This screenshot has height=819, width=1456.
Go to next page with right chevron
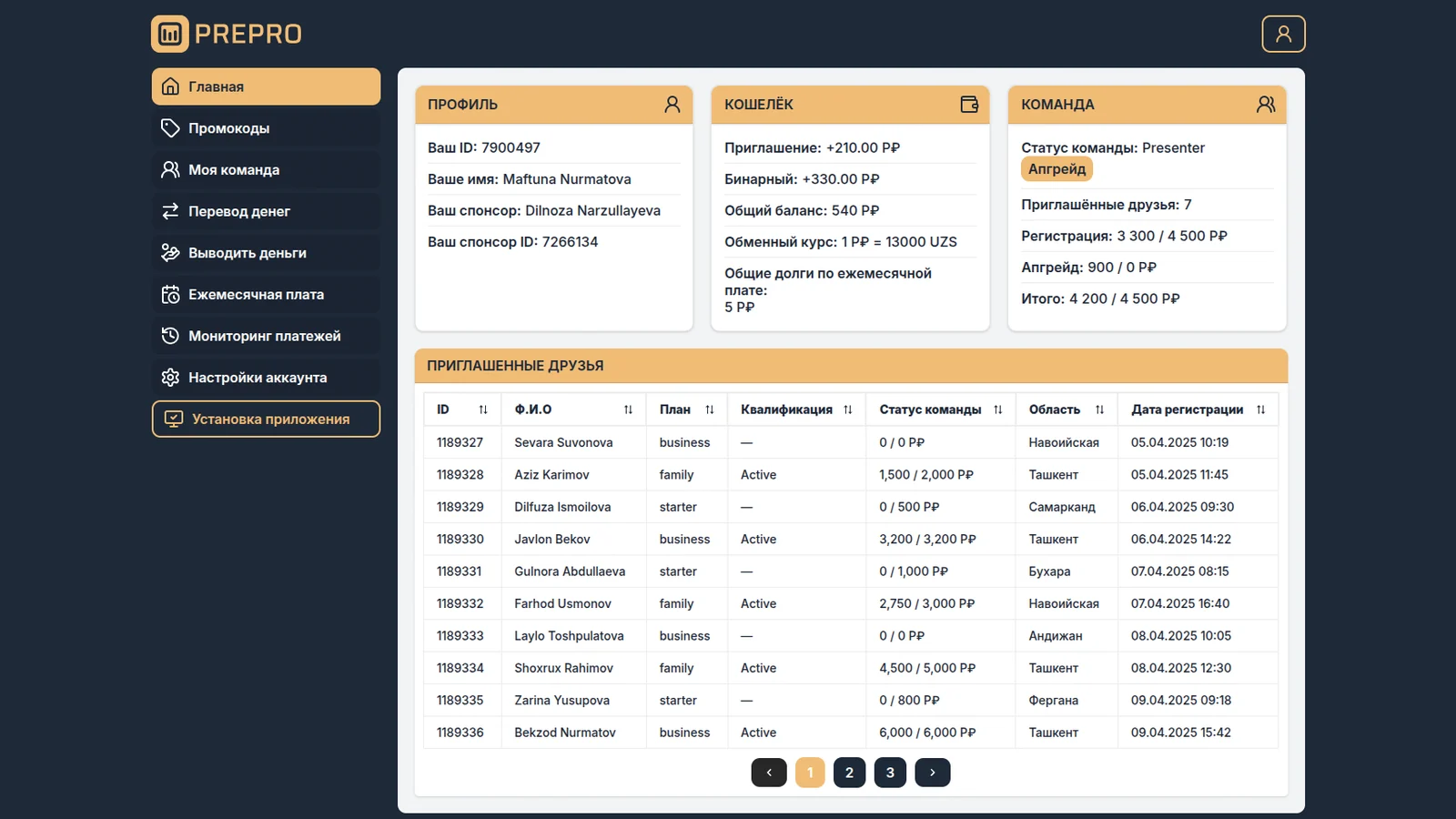click(x=933, y=773)
